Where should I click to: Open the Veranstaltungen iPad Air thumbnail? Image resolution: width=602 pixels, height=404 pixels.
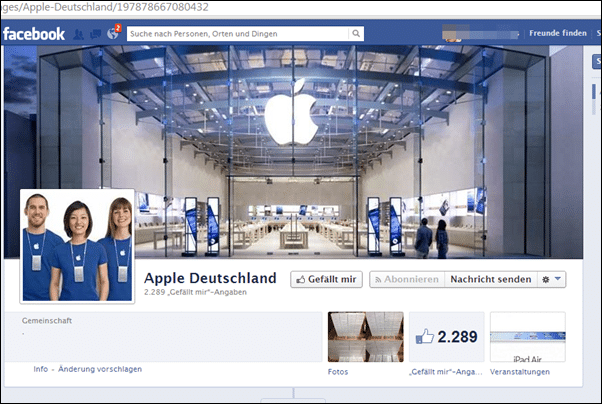(x=528, y=337)
